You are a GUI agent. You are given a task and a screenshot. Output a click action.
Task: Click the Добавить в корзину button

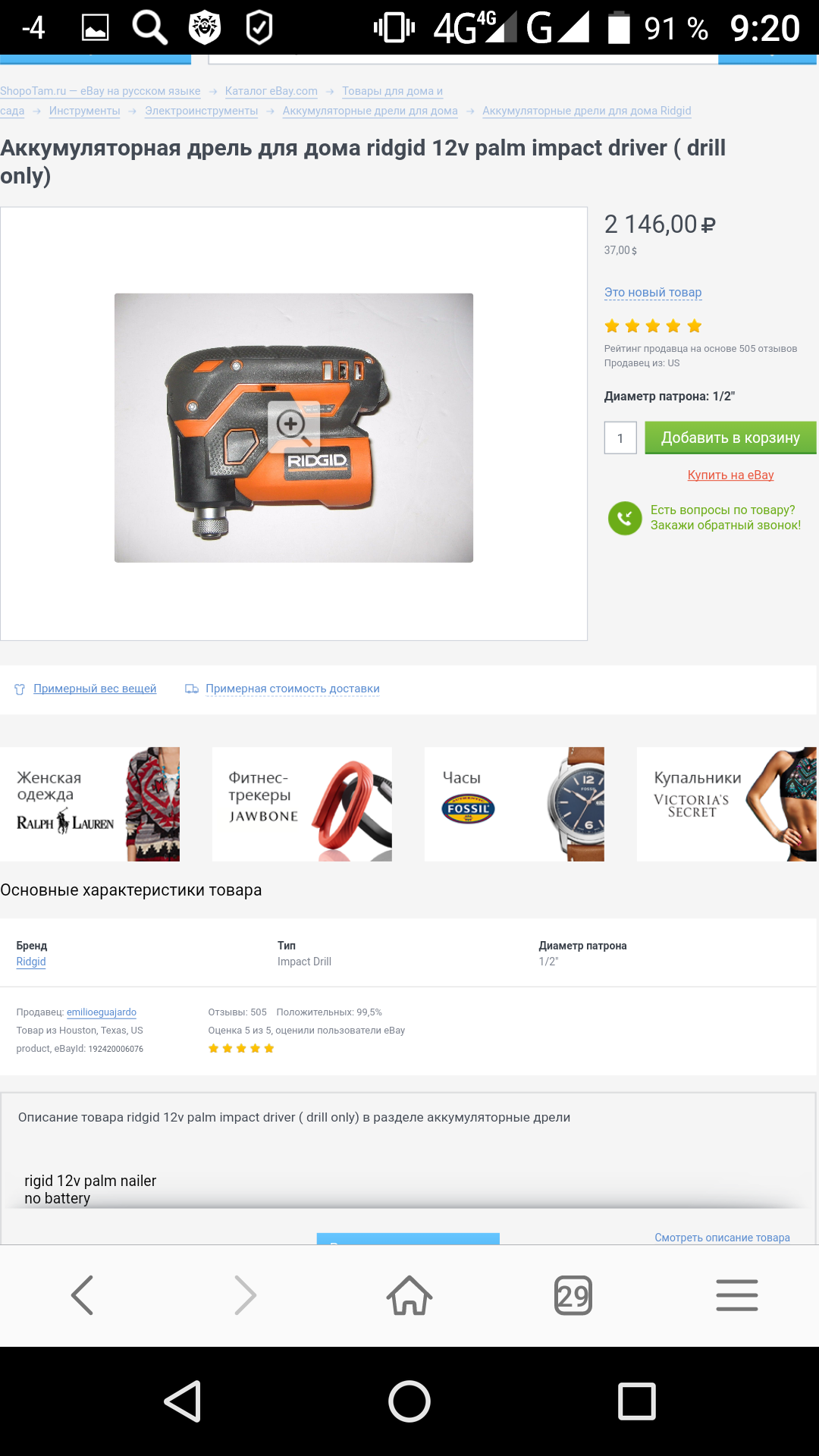click(x=730, y=438)
